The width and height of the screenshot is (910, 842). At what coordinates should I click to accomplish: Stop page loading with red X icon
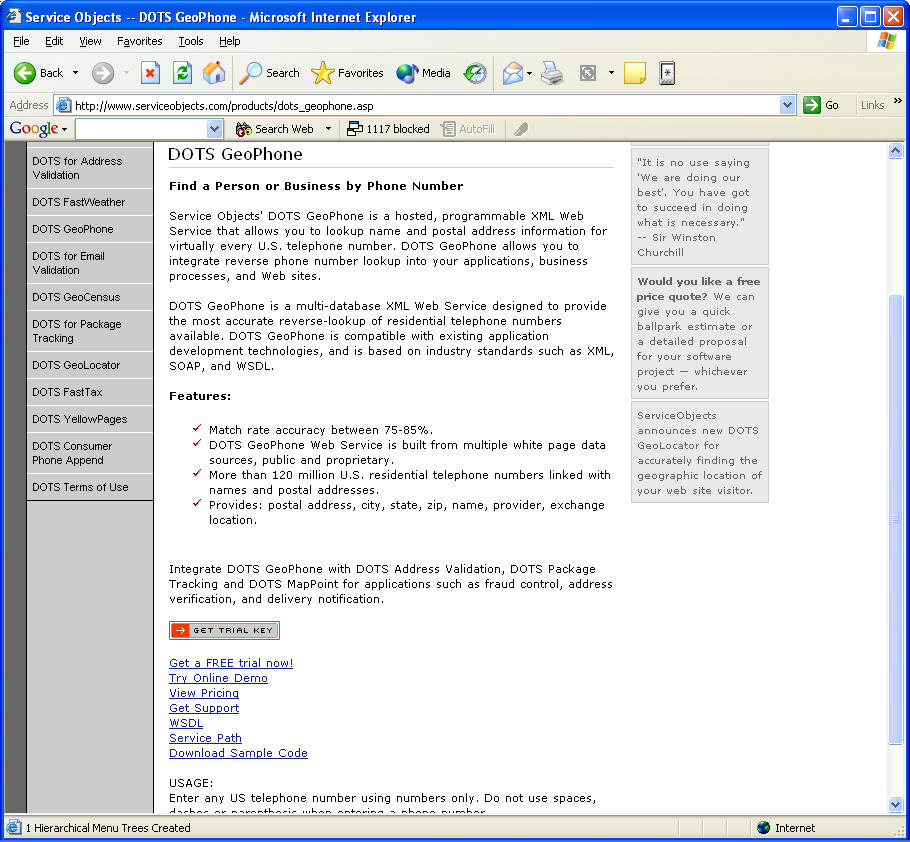tap(150, 73)
